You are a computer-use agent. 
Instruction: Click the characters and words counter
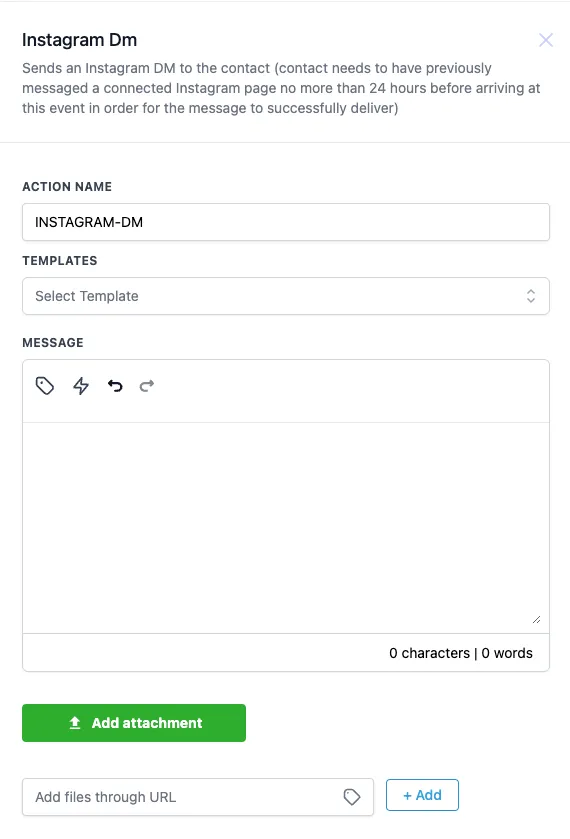(461, 653)
